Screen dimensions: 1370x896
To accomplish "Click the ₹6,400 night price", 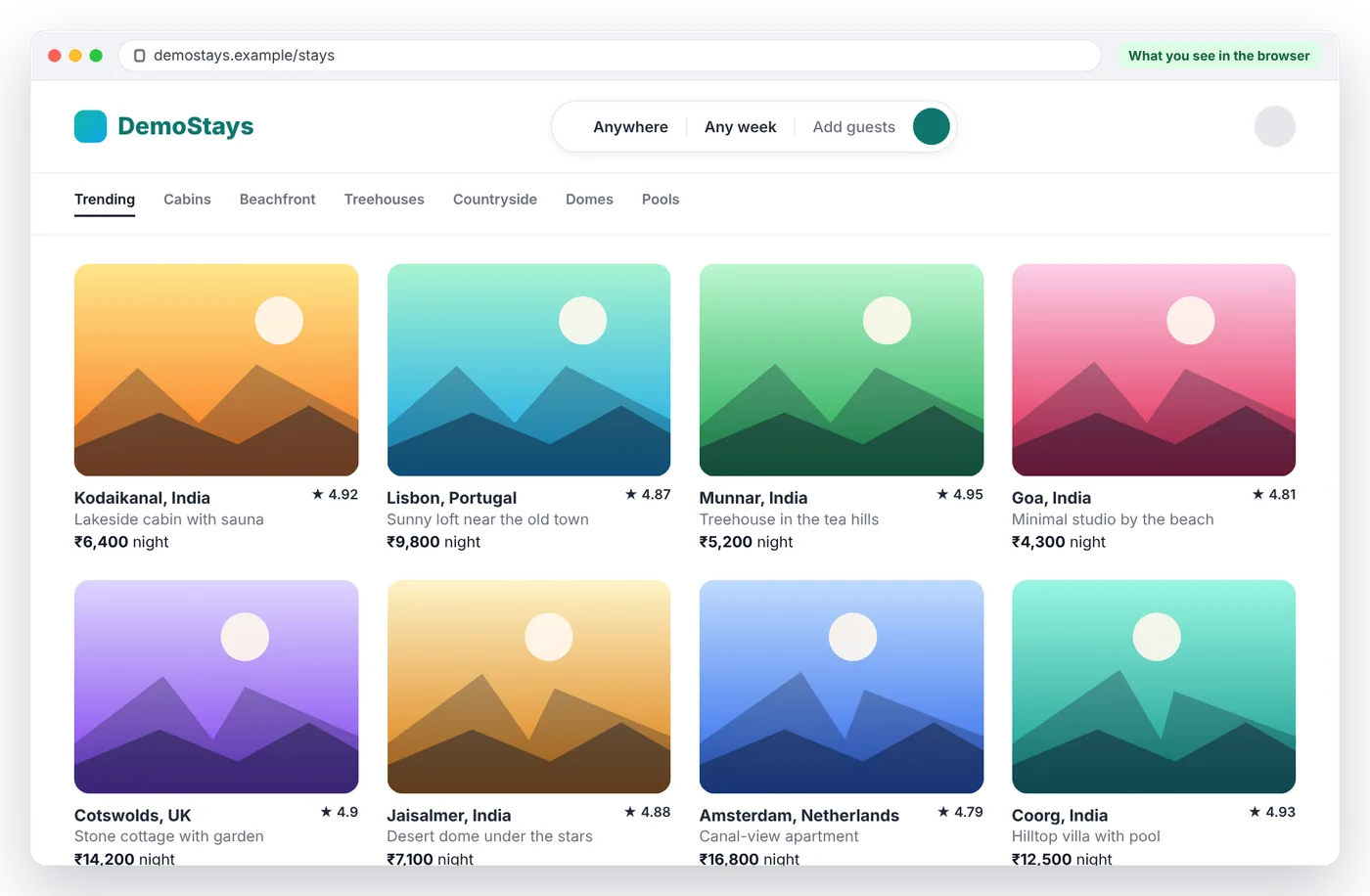I will point(121,542).
